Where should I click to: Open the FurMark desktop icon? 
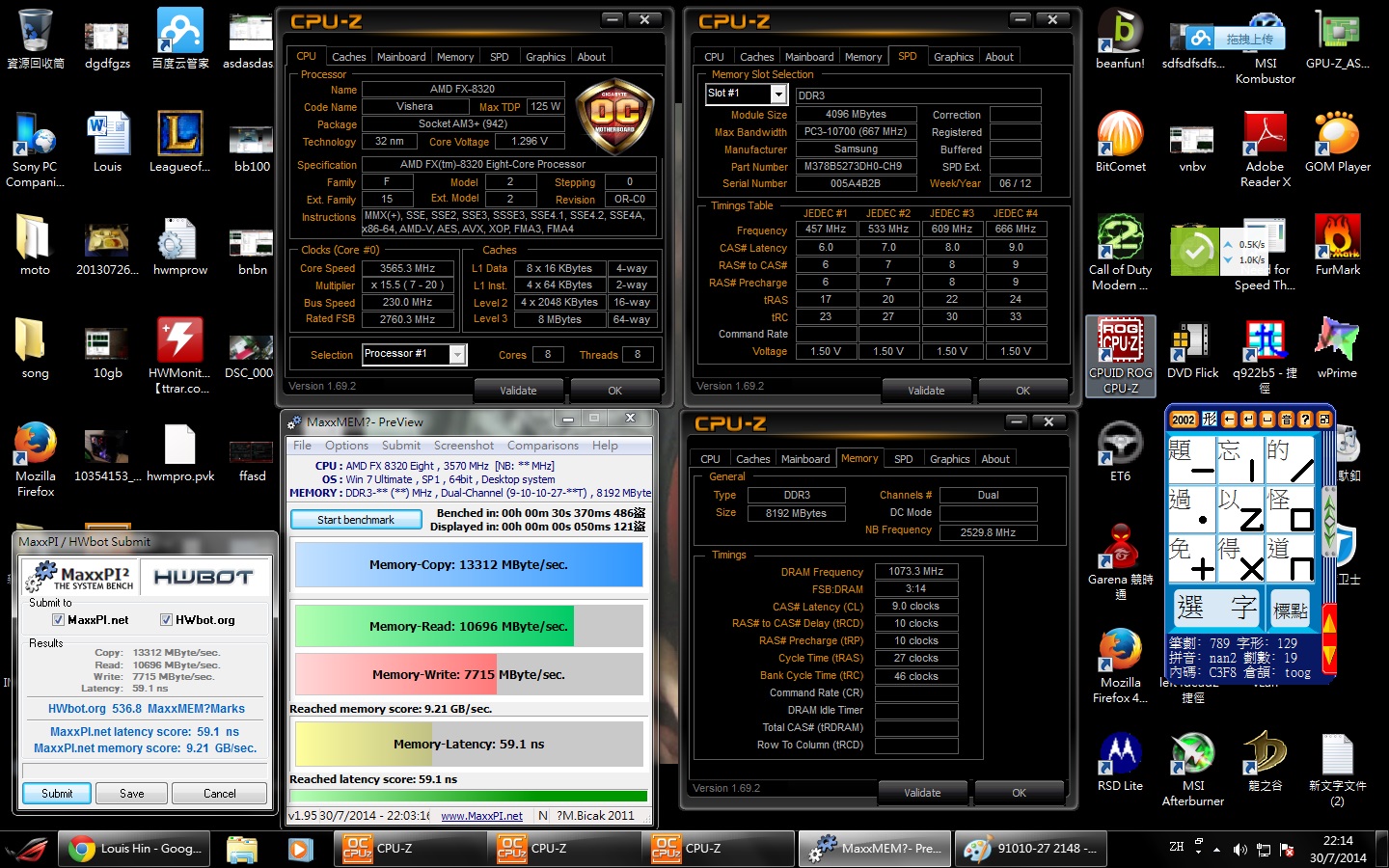point(1338,245)
